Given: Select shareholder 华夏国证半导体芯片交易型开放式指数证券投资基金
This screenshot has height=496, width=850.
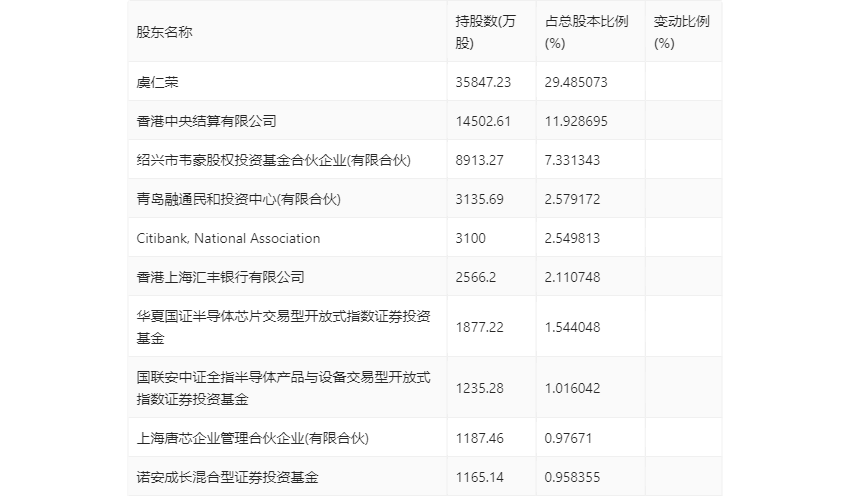Looking at the screenshot, I should tap(284, 327).
